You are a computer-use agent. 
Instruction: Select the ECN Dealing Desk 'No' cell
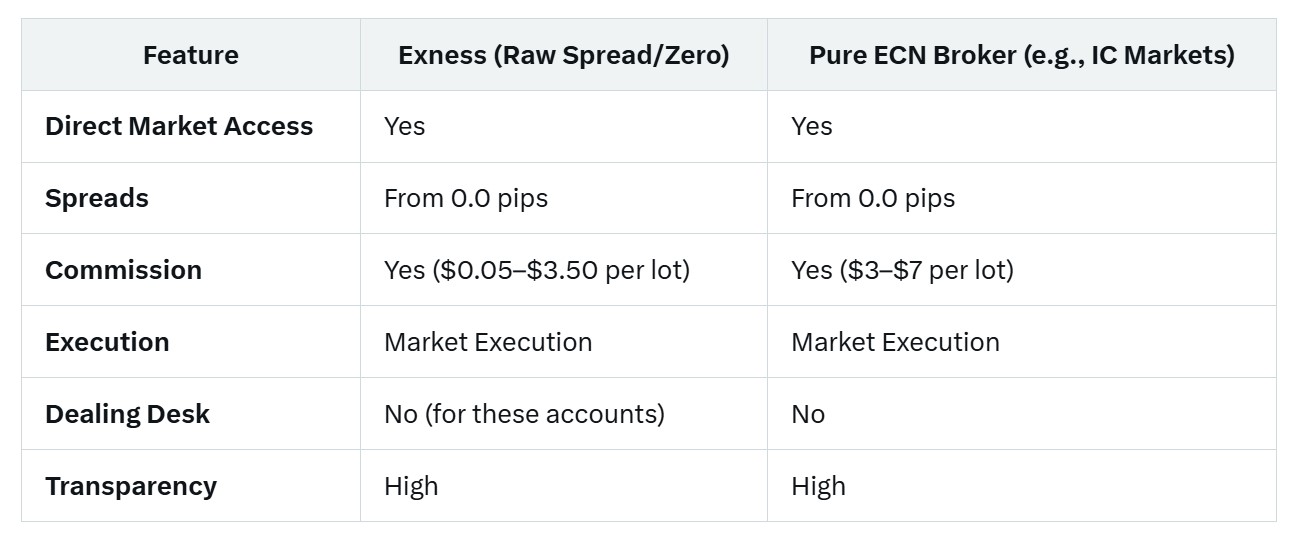808,414
